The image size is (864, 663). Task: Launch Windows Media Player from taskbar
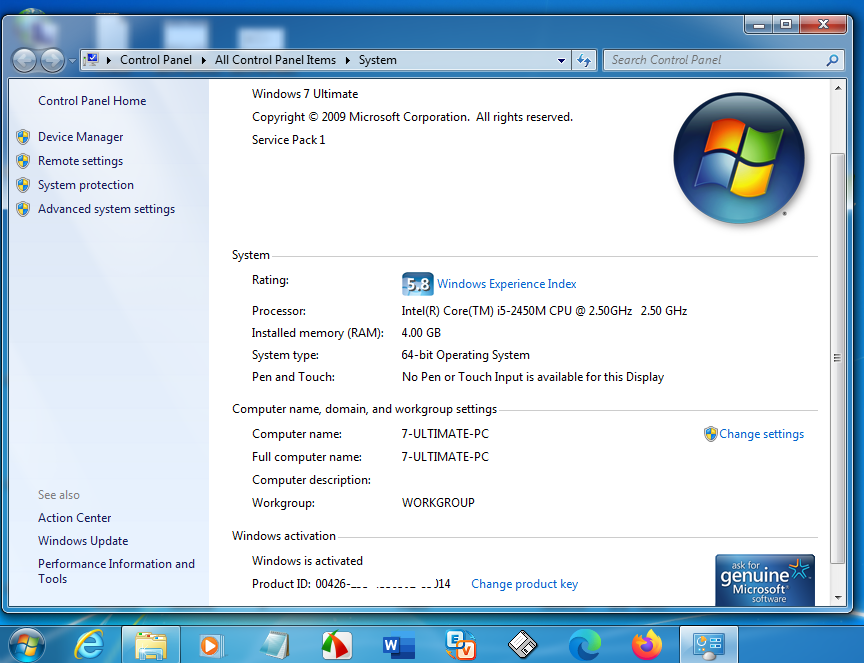tap(212, 645)
